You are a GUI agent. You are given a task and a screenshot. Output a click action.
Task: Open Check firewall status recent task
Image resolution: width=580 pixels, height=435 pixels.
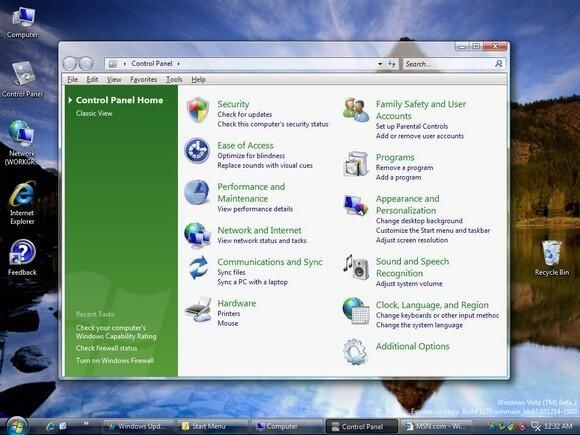click(x=107, y=348)
